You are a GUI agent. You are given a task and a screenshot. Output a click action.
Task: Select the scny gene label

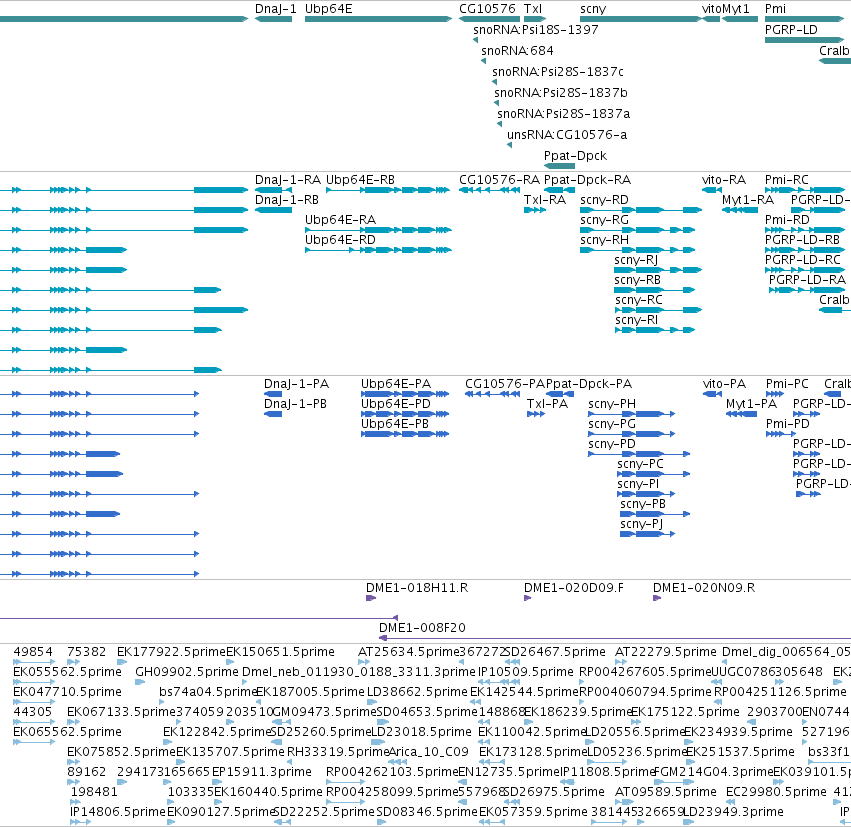point(593,9)
